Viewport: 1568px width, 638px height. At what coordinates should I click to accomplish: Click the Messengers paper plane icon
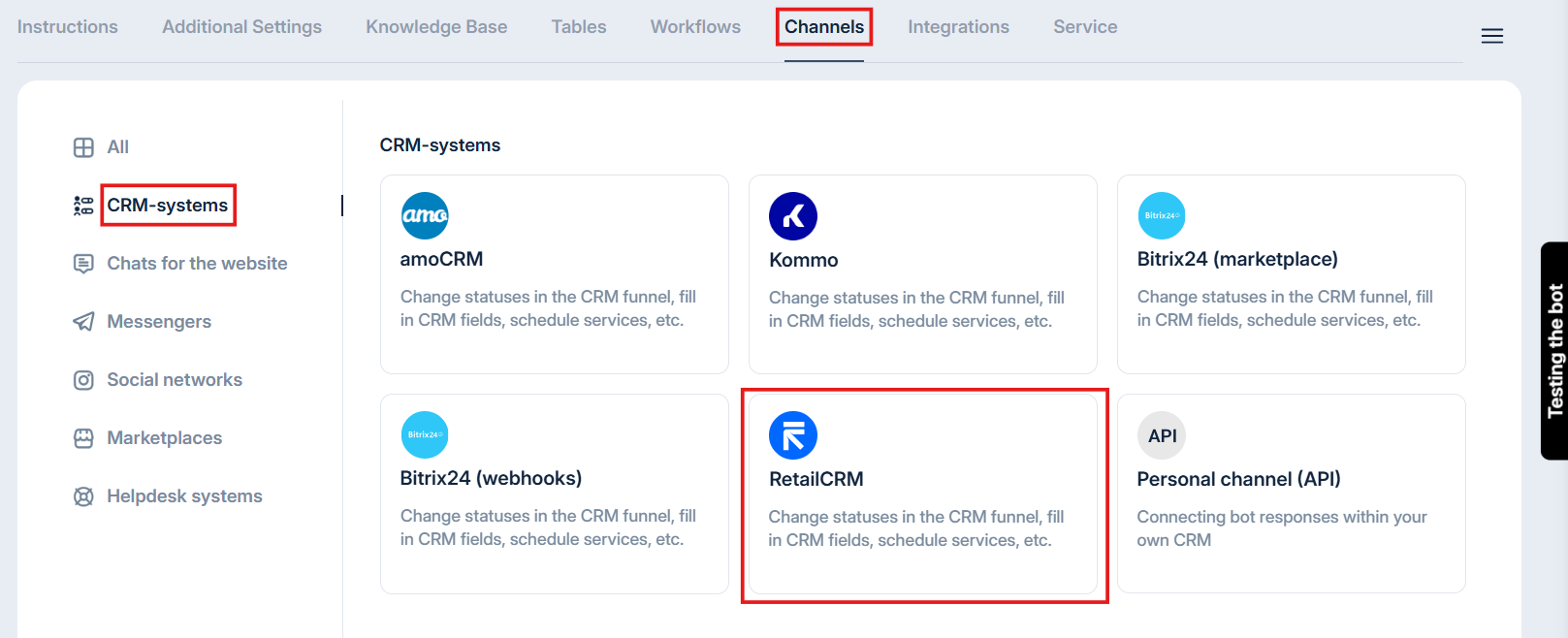click(84, 322)
